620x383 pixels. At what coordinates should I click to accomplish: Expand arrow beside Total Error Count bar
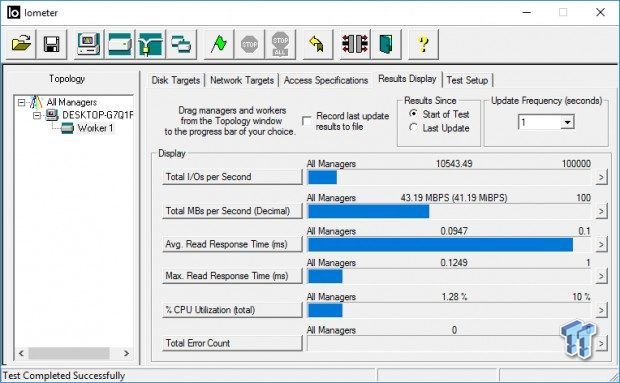tap(601, 343)
